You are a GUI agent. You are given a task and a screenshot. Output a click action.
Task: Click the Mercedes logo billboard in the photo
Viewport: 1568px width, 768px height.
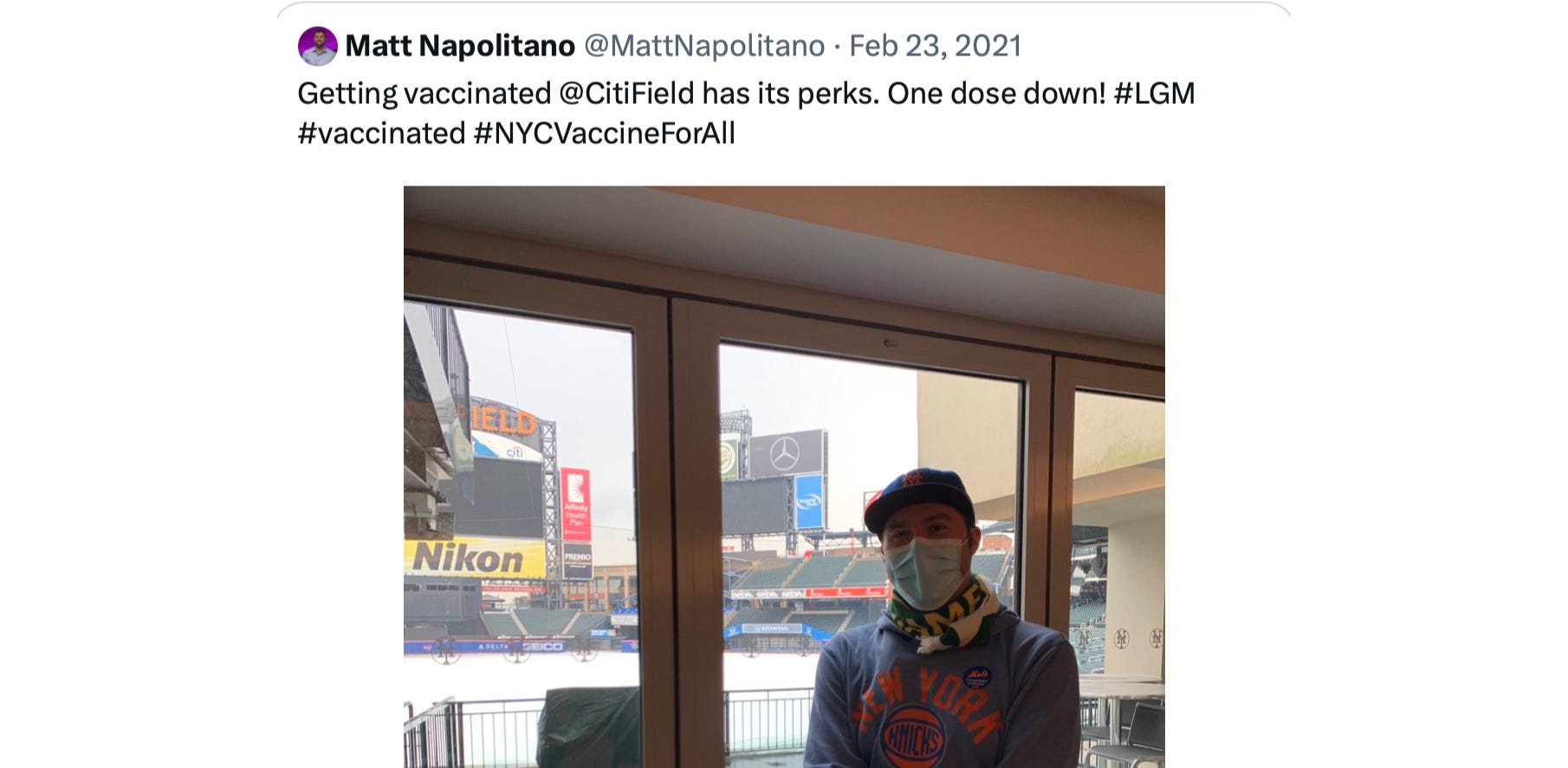point(786,453)
